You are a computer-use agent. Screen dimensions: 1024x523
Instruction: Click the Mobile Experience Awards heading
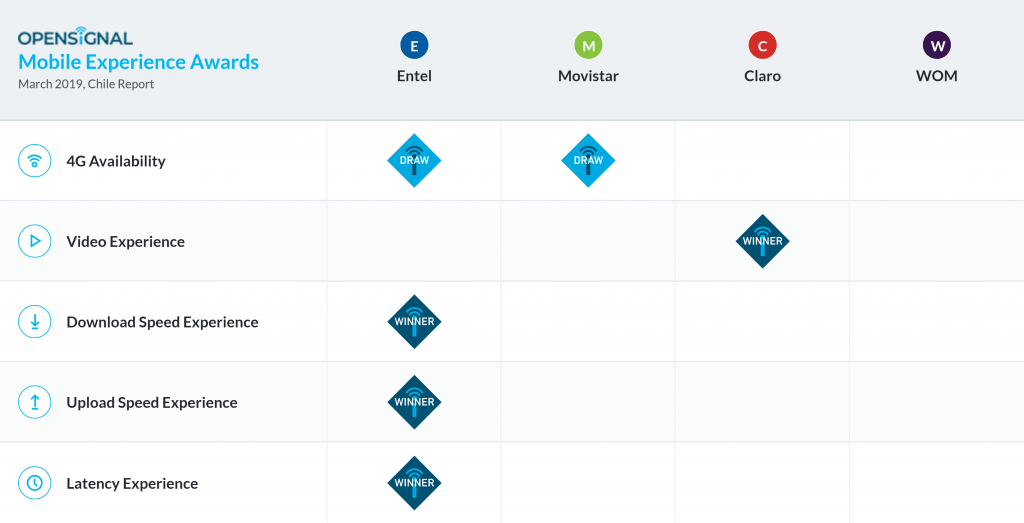[x=138, y=62]
